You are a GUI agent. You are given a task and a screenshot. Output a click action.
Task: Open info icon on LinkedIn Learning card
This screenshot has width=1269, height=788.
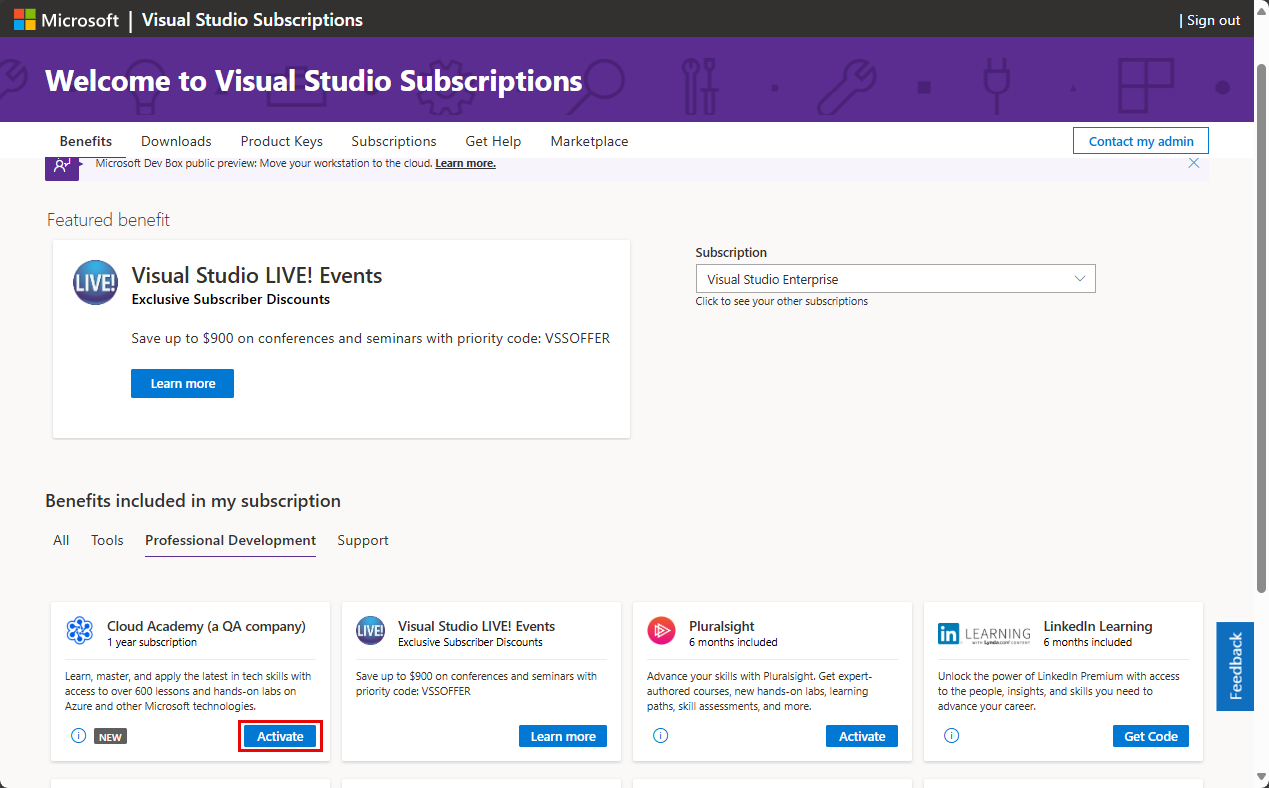click(x=951, y=736)
